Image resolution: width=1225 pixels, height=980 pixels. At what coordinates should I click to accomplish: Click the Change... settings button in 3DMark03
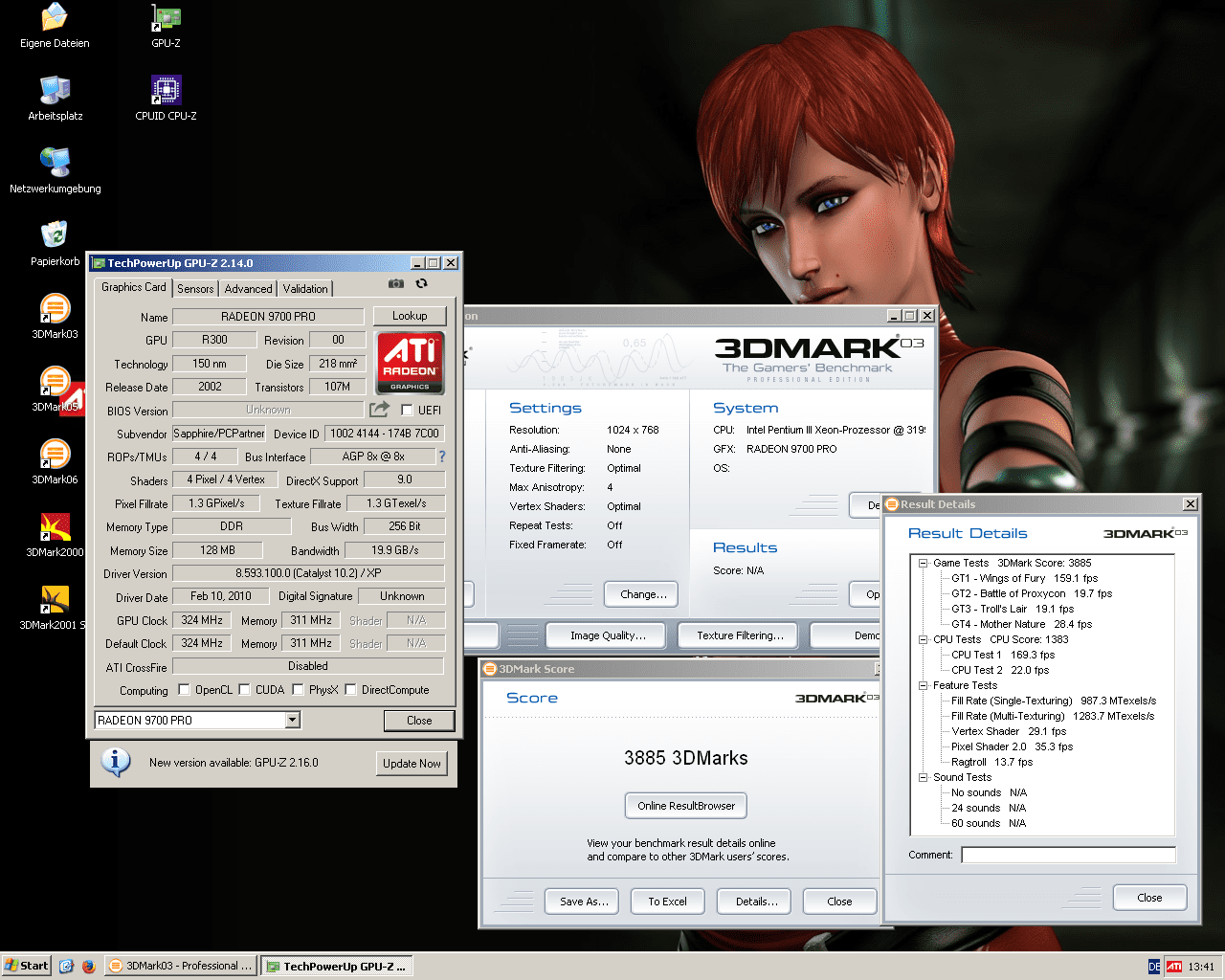643,594
